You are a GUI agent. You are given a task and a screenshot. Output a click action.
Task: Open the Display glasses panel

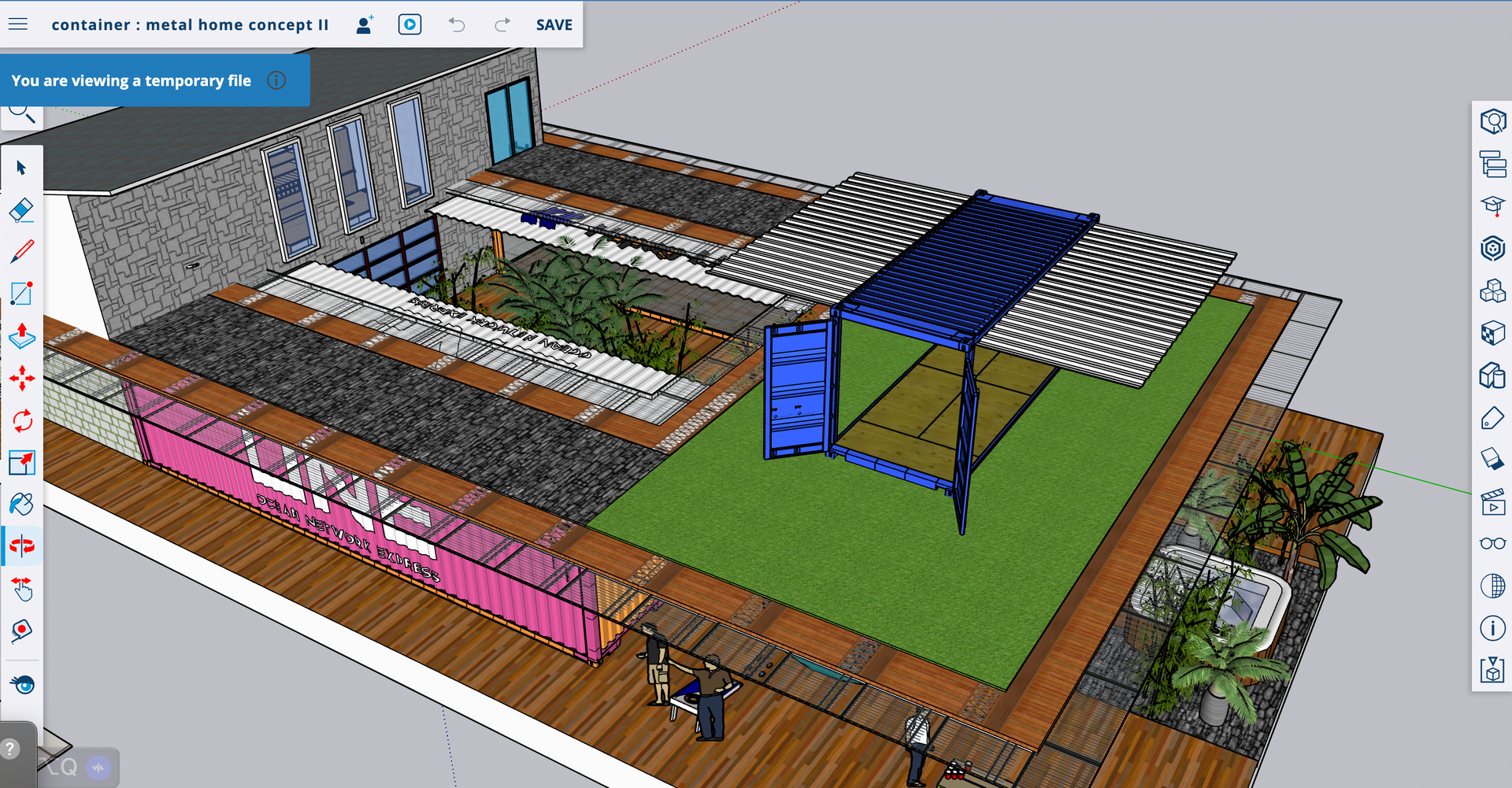(1492, 543)
